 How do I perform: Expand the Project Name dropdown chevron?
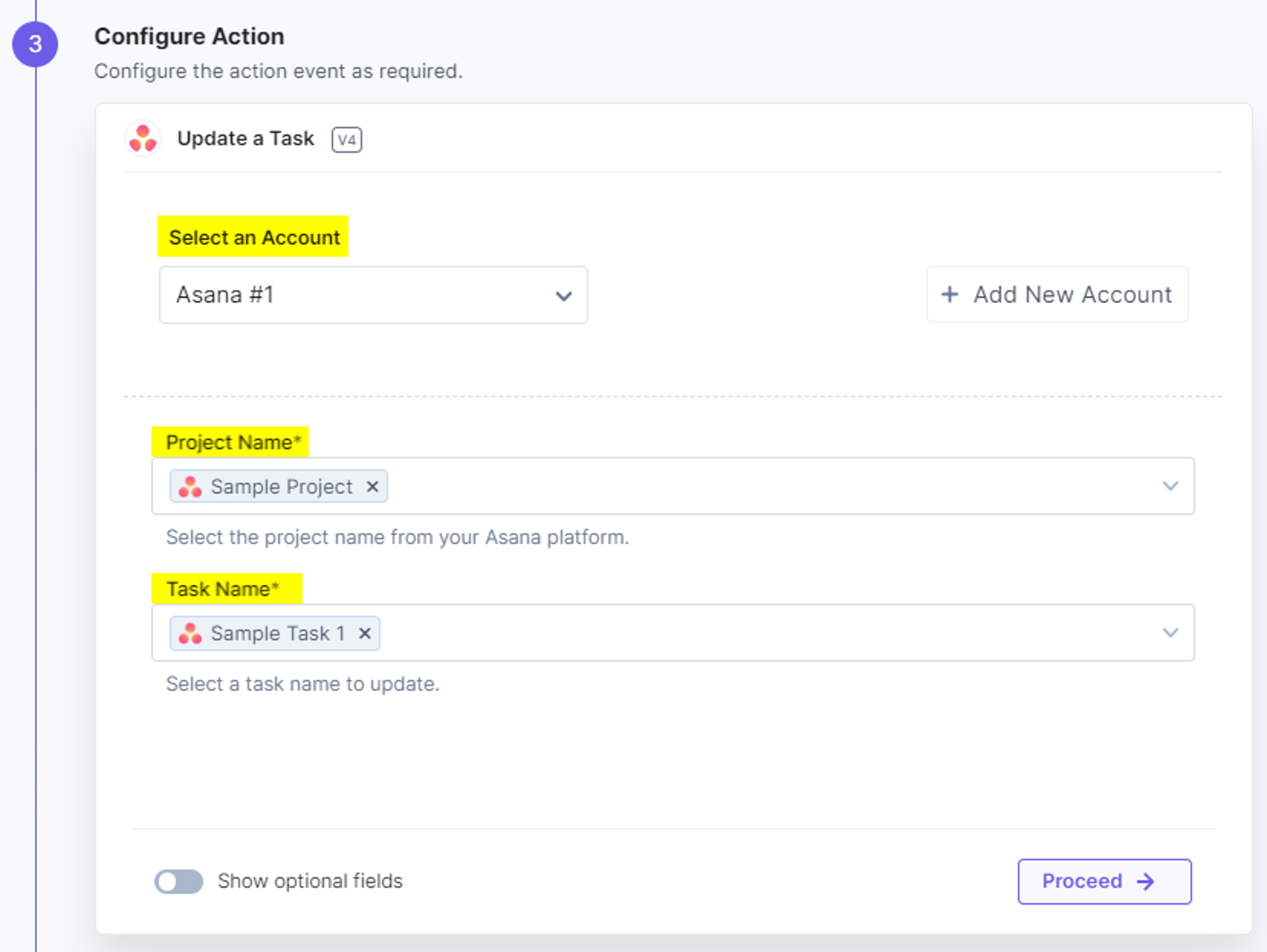click(x=1170, y=486)
